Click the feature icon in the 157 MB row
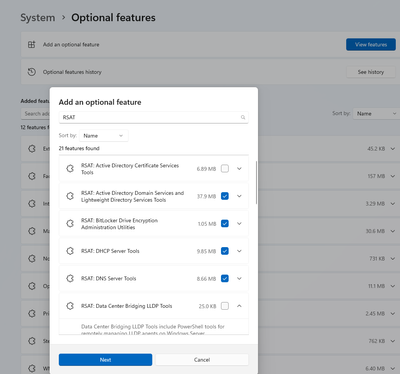 pos(32,176)
